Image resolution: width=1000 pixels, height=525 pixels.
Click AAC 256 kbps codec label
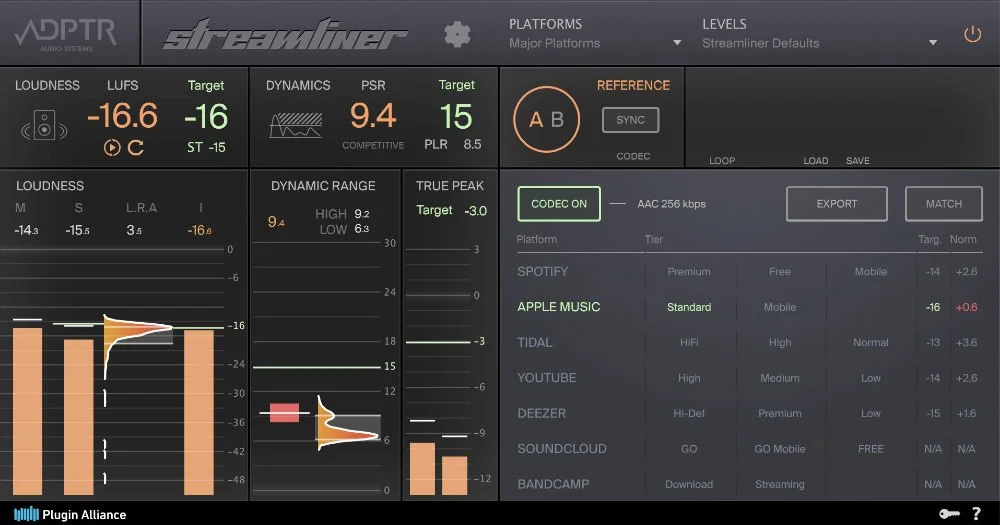click(x=672, y=204)
